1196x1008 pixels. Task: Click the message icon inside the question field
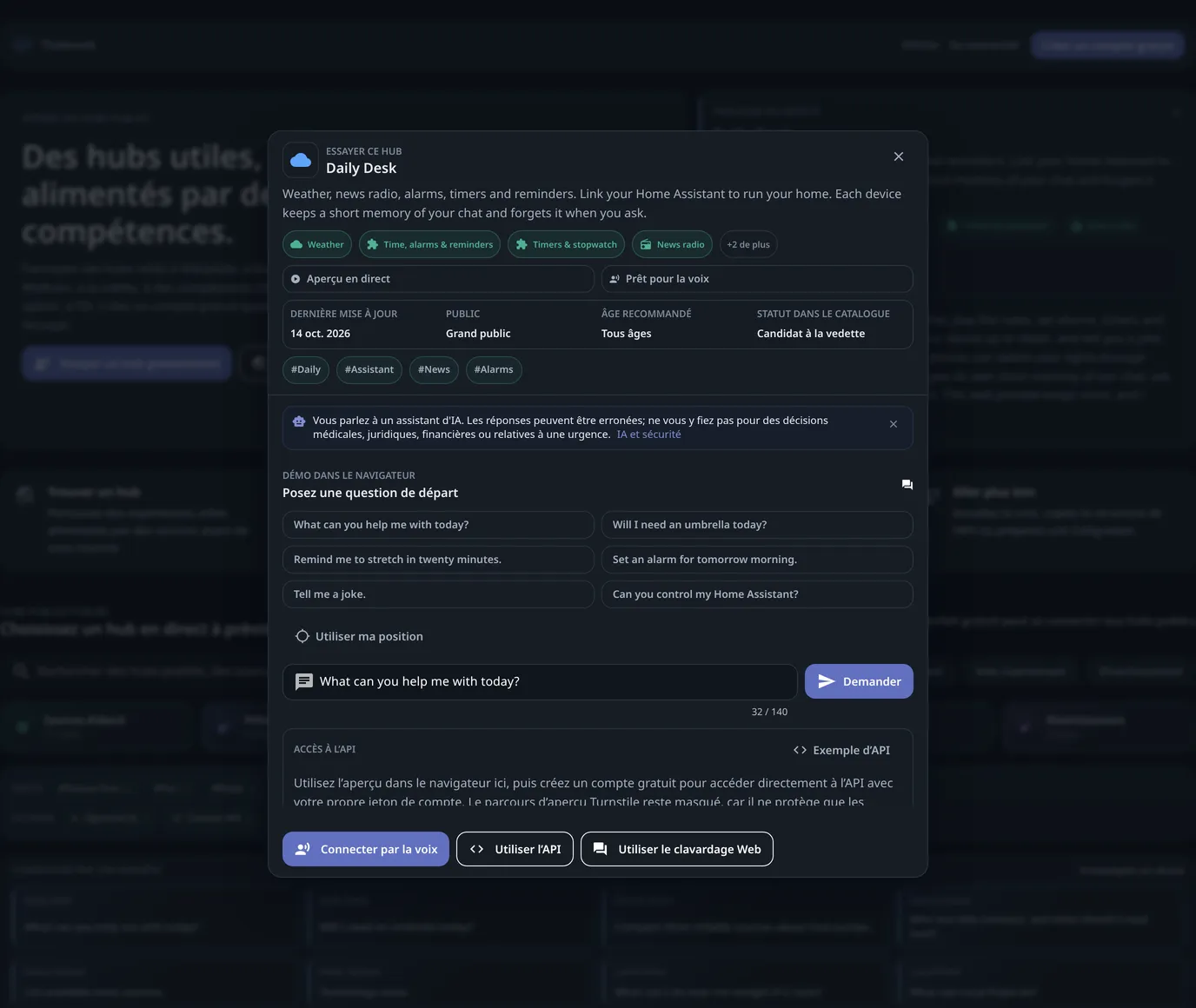pyautogui.click(x=304, y=681)
